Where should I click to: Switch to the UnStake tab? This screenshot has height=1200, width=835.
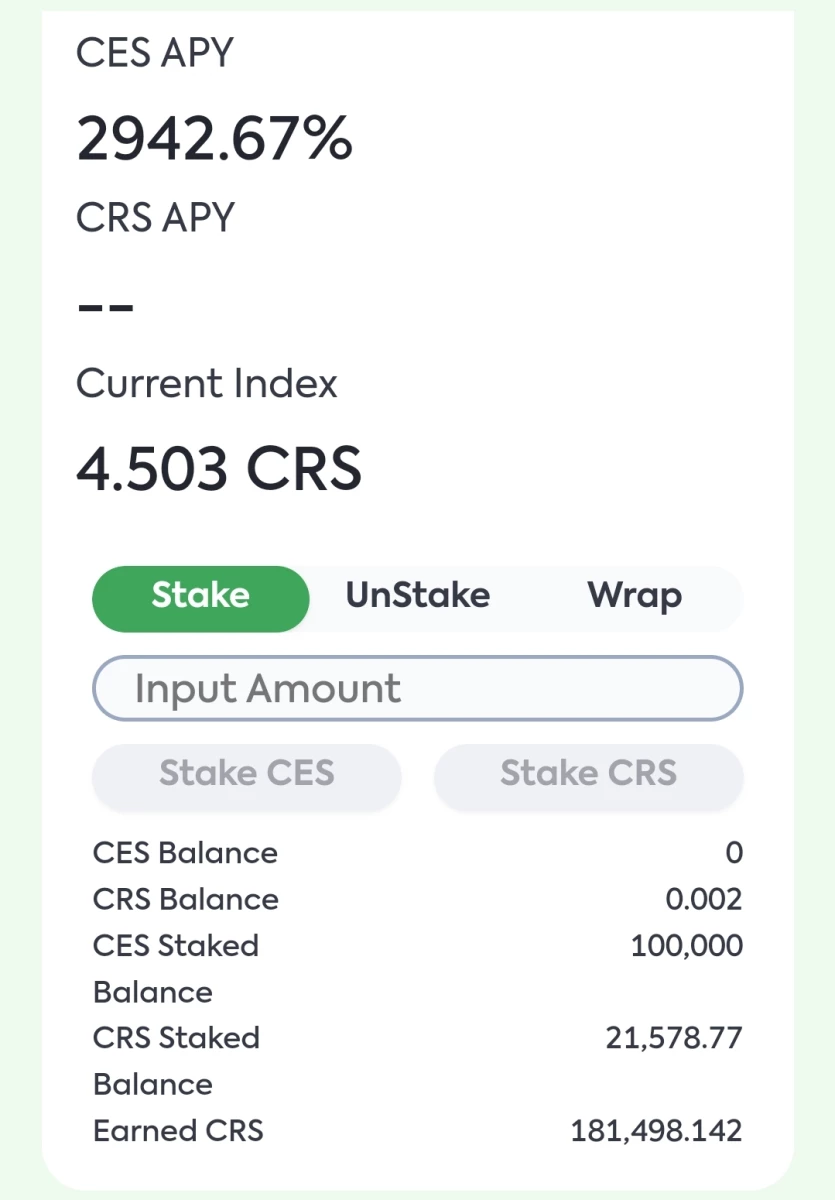pos(418,598)
